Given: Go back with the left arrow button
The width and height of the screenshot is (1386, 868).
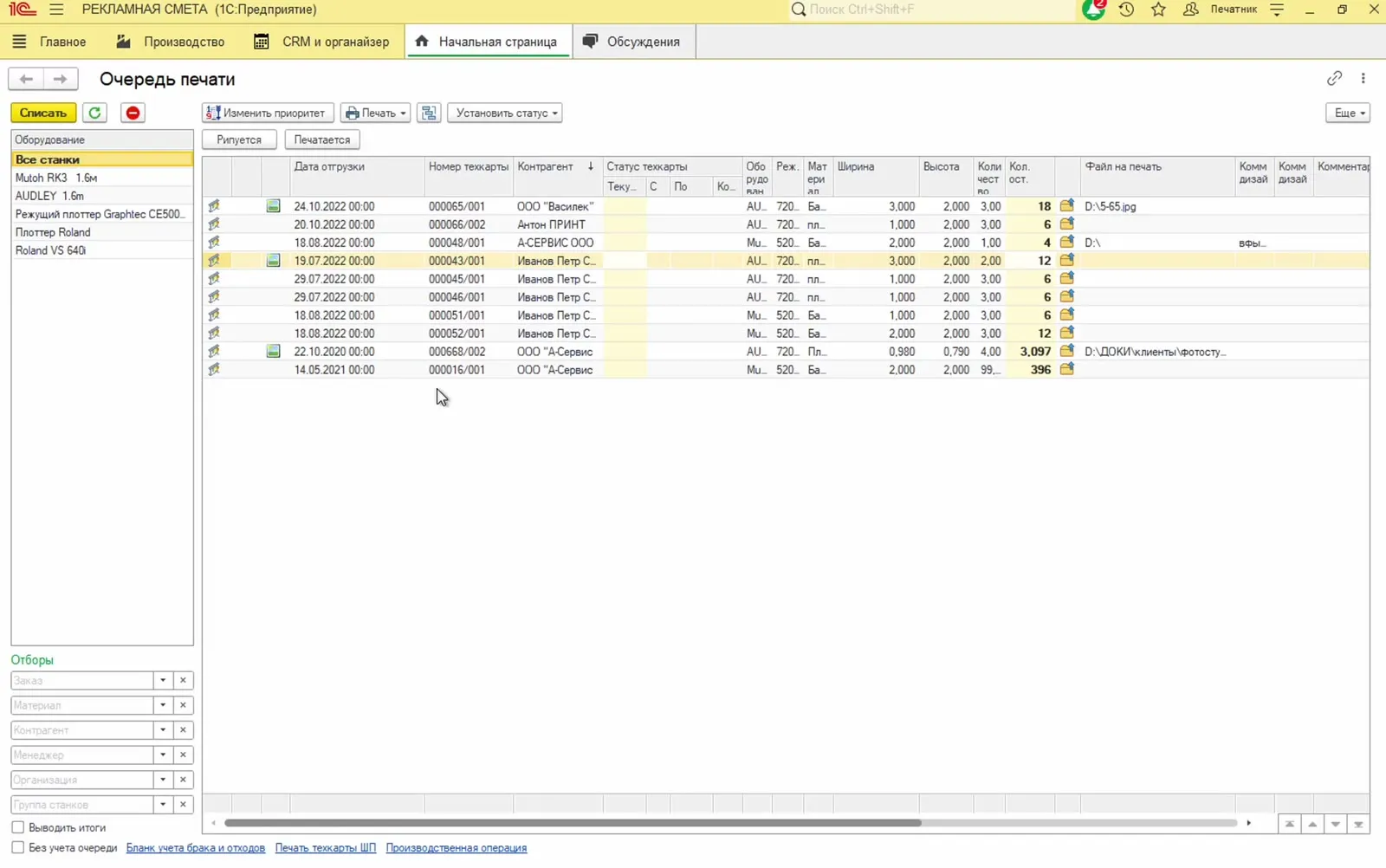Looking at the screenshot, I should tap(26, 79).
